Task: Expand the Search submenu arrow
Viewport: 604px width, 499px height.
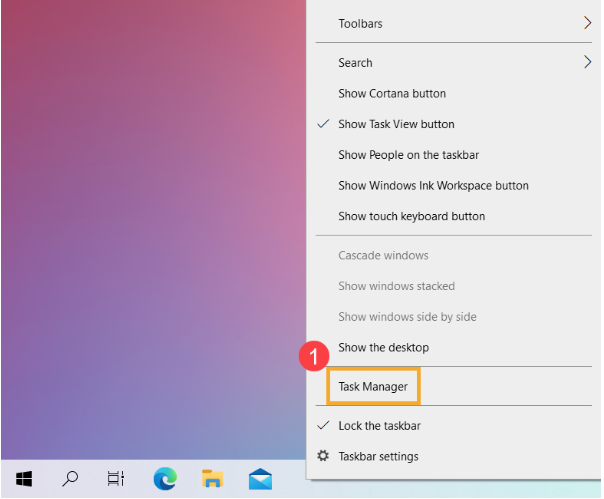Action: pos(587,62)
